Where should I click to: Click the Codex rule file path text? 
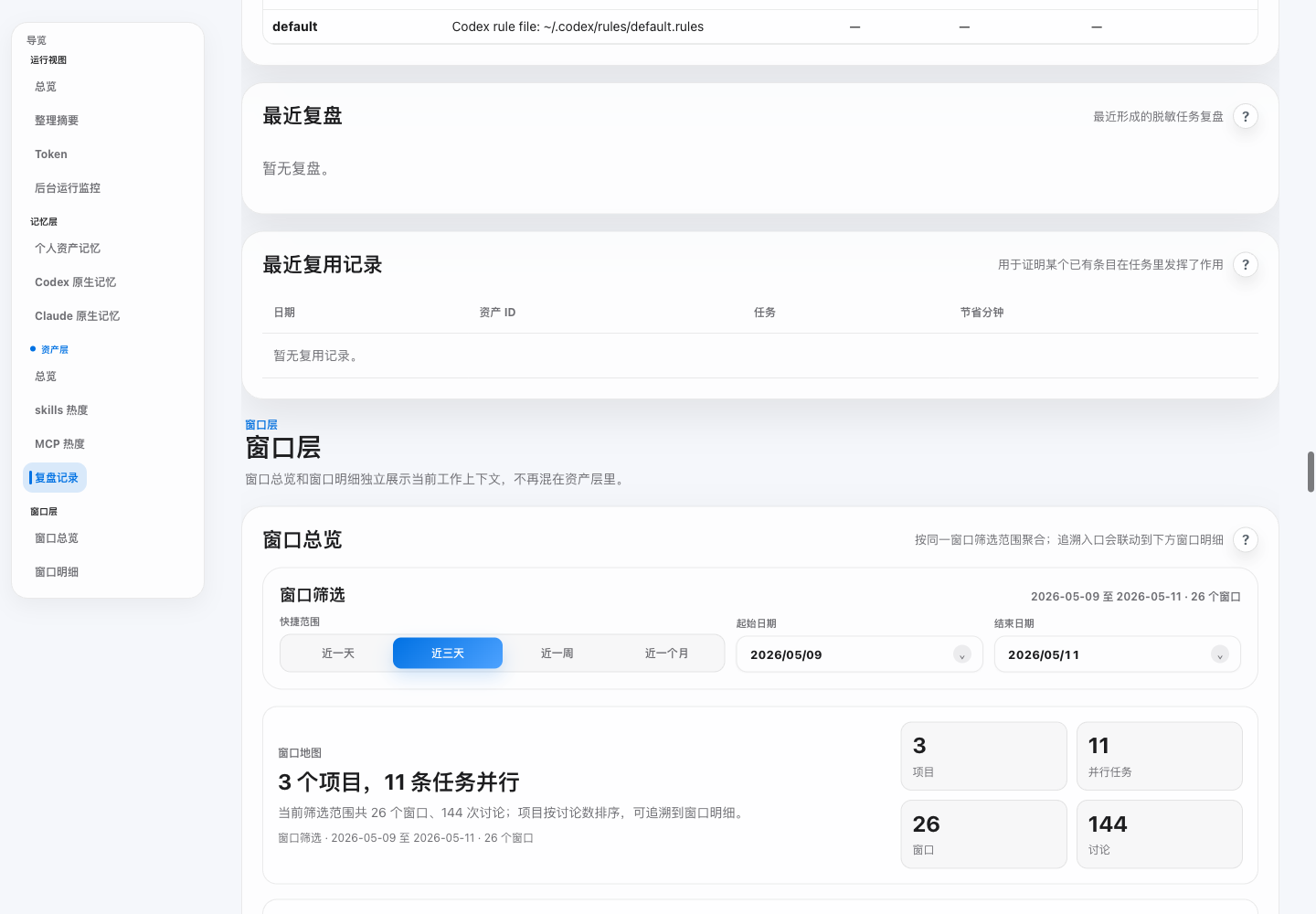[x=578, y=27]
